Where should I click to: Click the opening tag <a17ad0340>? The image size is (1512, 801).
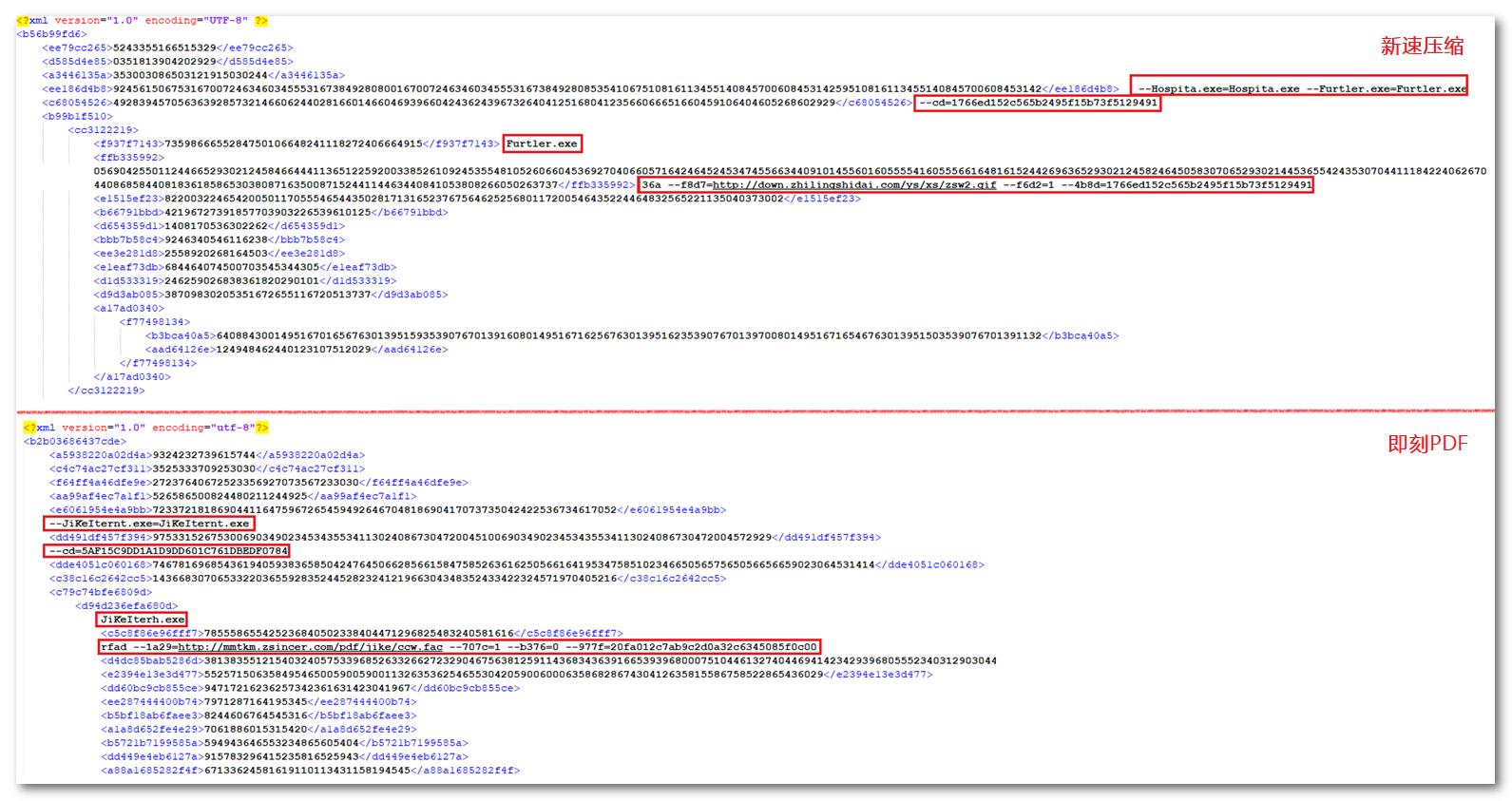[128, 308]
